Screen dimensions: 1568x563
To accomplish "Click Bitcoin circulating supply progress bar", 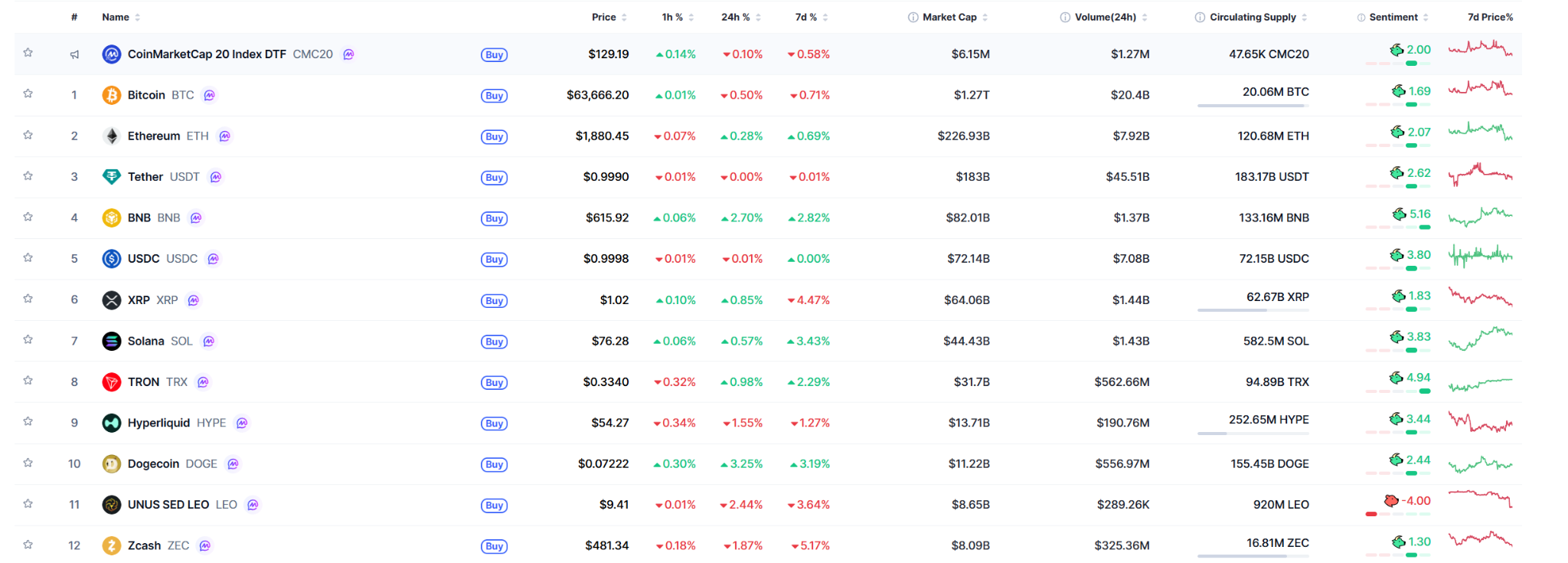I will [1253, 106].
